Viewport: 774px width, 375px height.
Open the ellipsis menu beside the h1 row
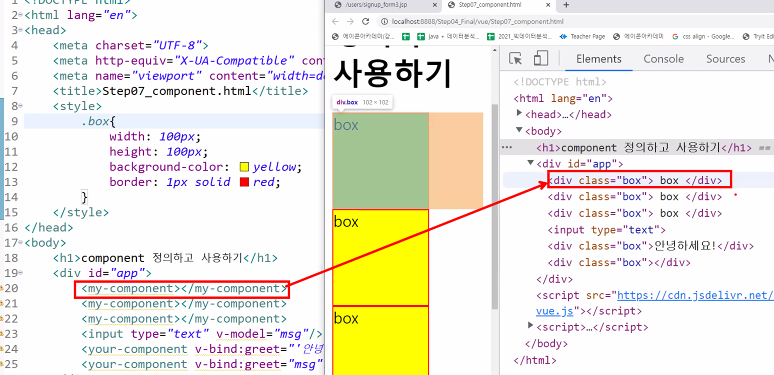click(x=507, y=148)
